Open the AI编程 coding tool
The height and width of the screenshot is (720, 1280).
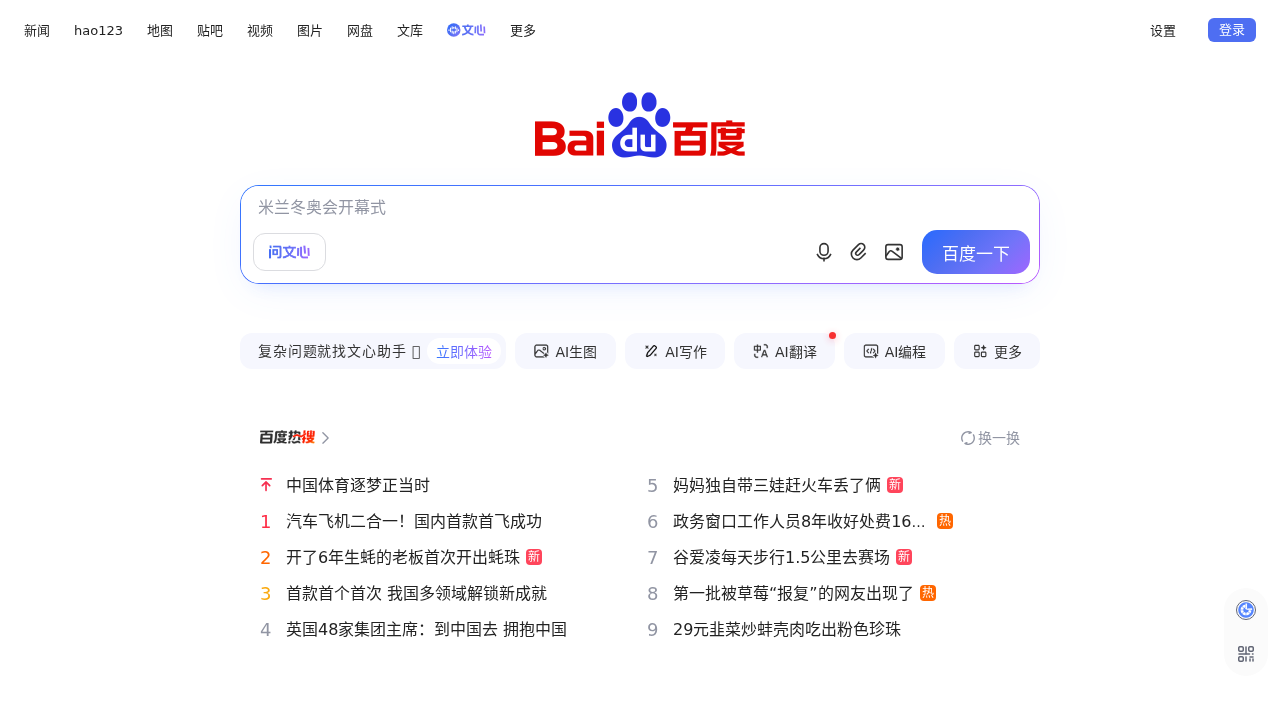pyautogui.click(x=894, y=352)
